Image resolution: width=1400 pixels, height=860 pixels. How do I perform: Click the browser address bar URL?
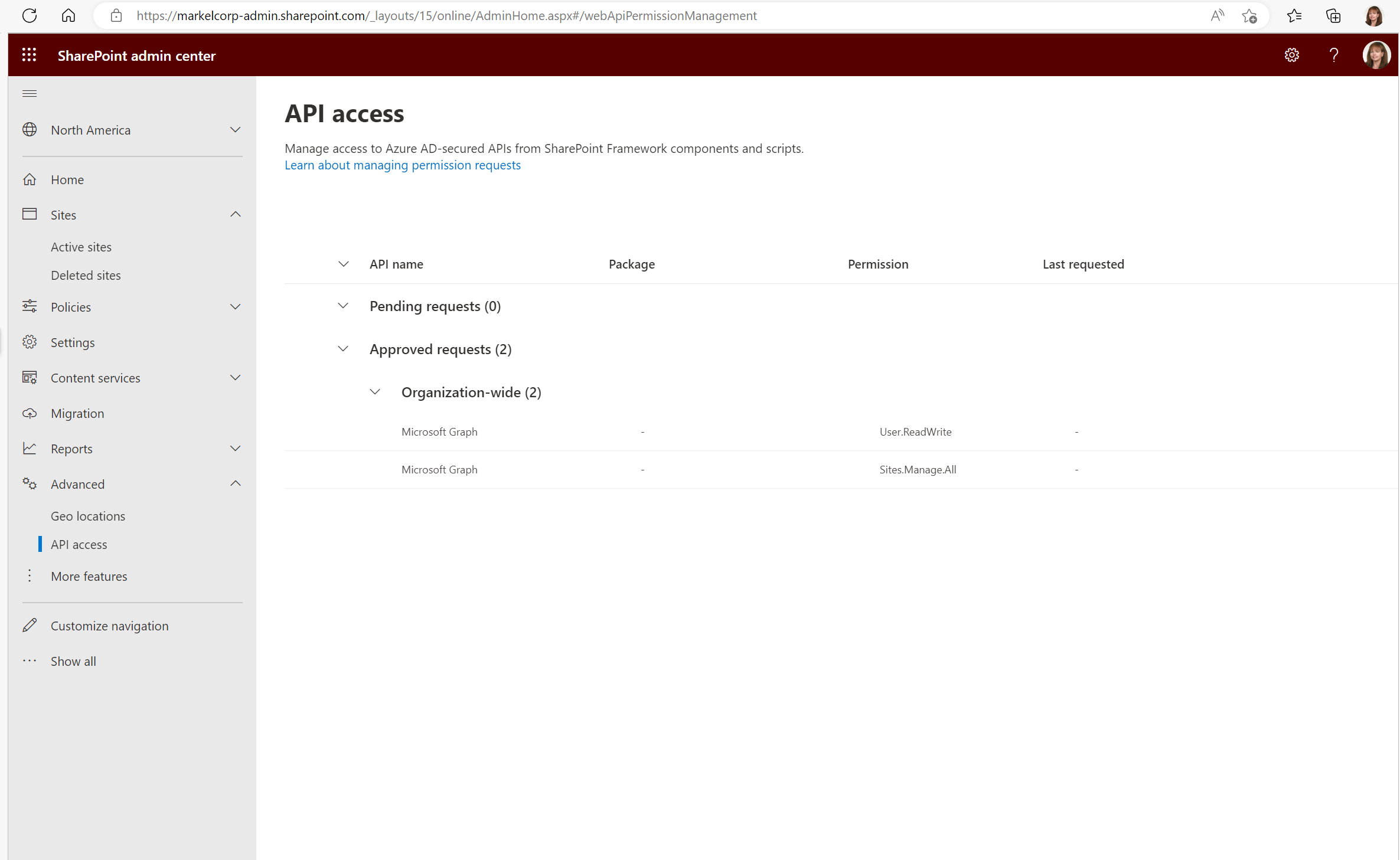447,15
